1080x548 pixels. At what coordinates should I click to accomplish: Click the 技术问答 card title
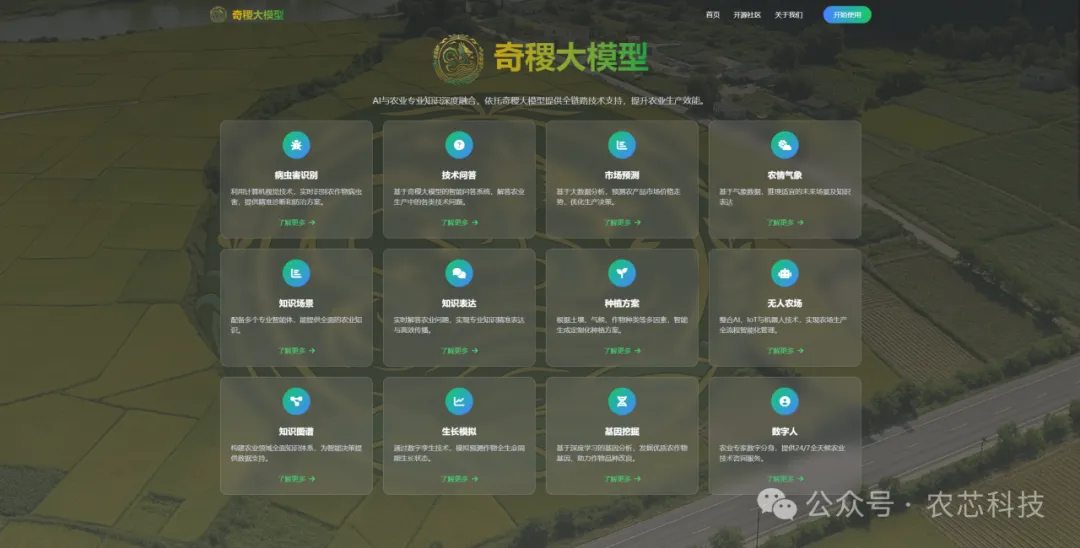tap(459, 175)
